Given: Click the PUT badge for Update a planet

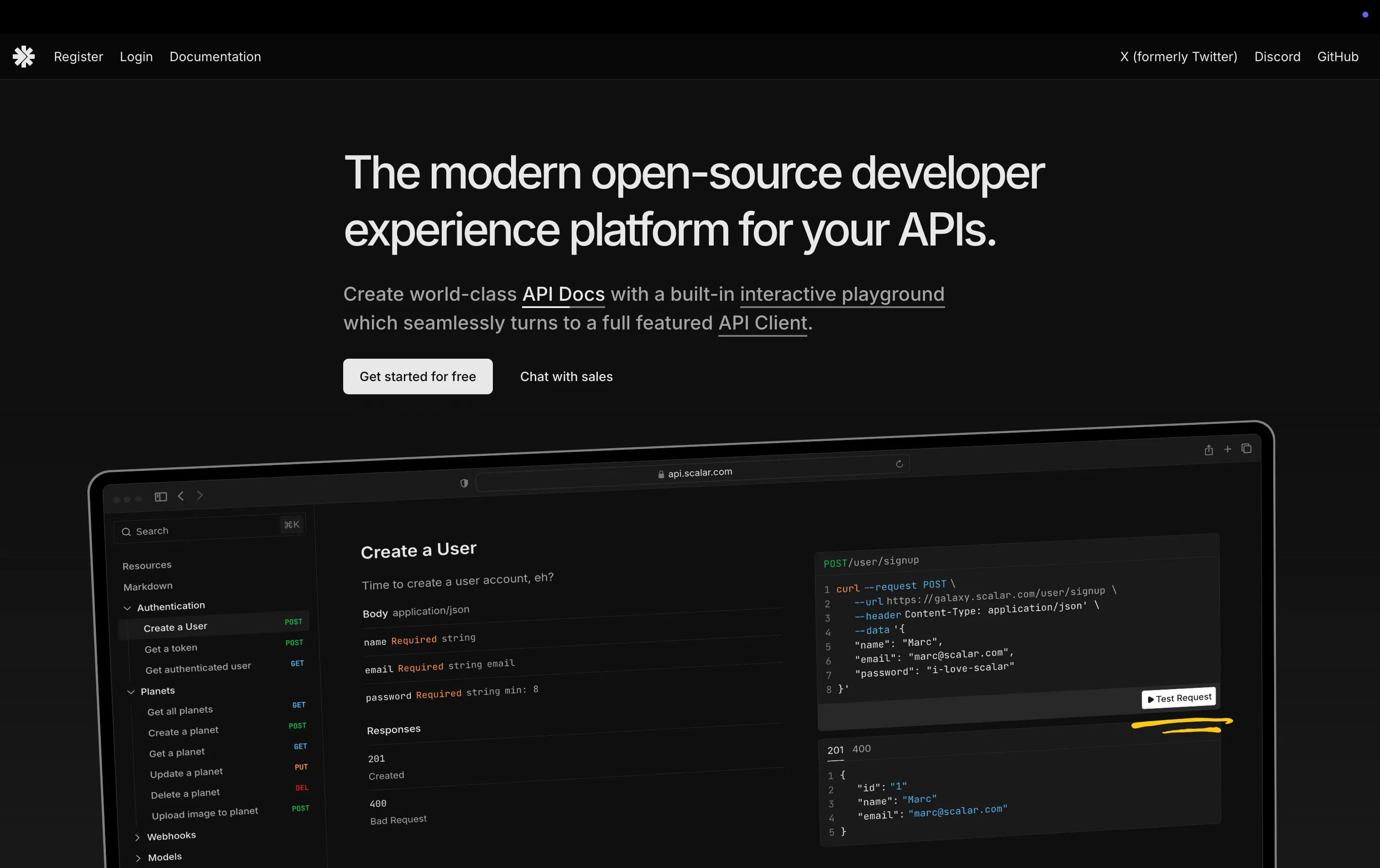Looking at the screenshot, I should 302,767.
